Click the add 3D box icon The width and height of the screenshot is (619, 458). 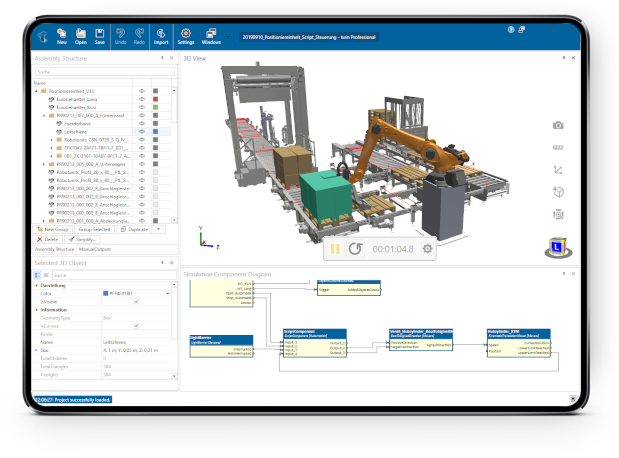(x=558, y=192)
